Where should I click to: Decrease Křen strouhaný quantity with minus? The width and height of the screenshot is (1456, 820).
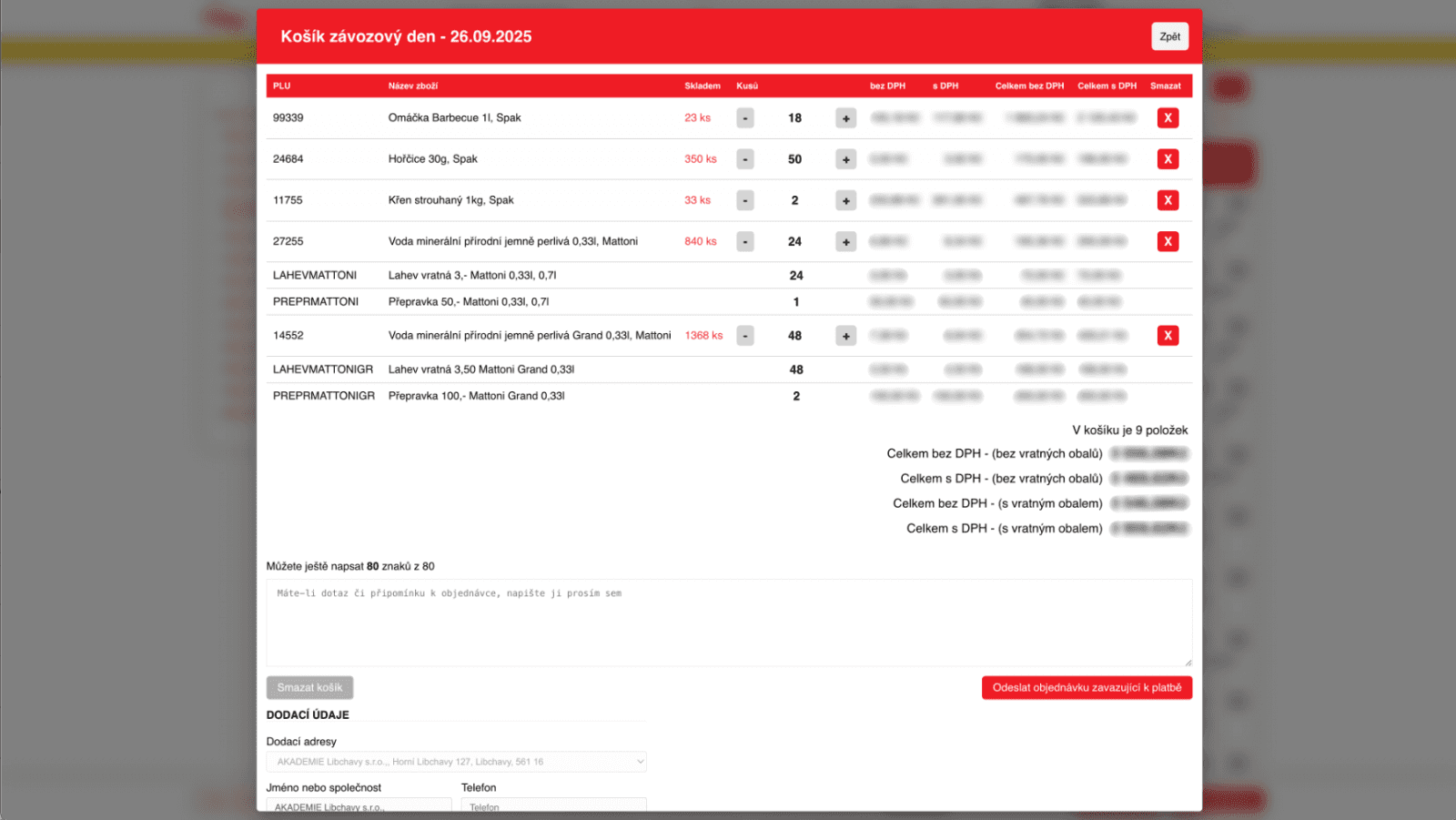[x=744, y=199]
